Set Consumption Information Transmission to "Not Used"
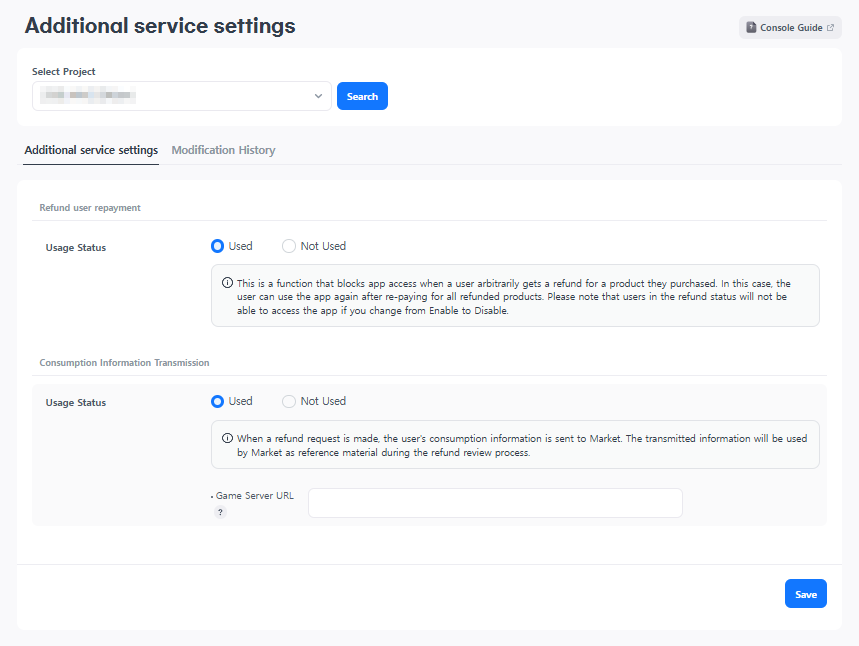The width and height of the screenshot is (859, 646). [x=289, y=401]
